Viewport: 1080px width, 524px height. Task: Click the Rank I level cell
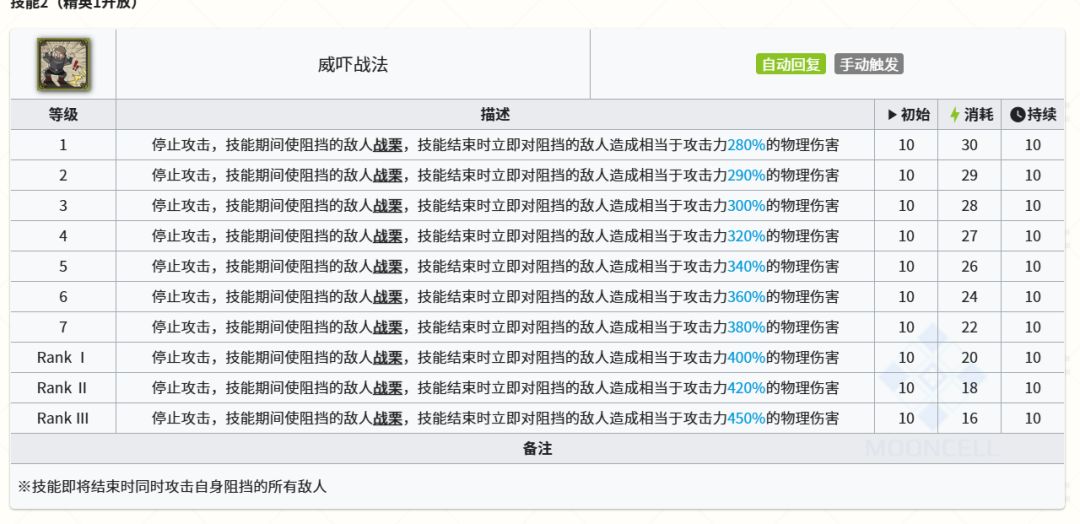(63, 357)
